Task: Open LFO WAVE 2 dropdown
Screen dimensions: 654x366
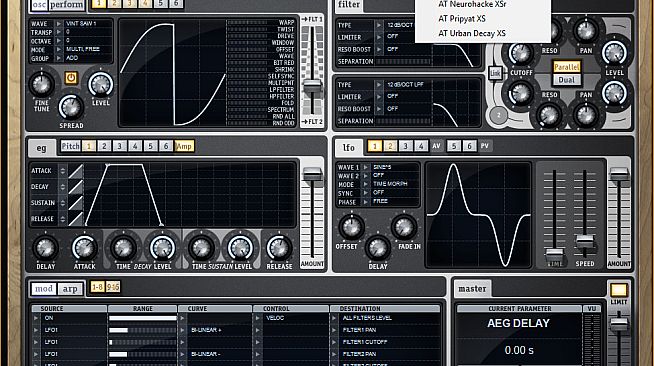Action: [366, 175]
